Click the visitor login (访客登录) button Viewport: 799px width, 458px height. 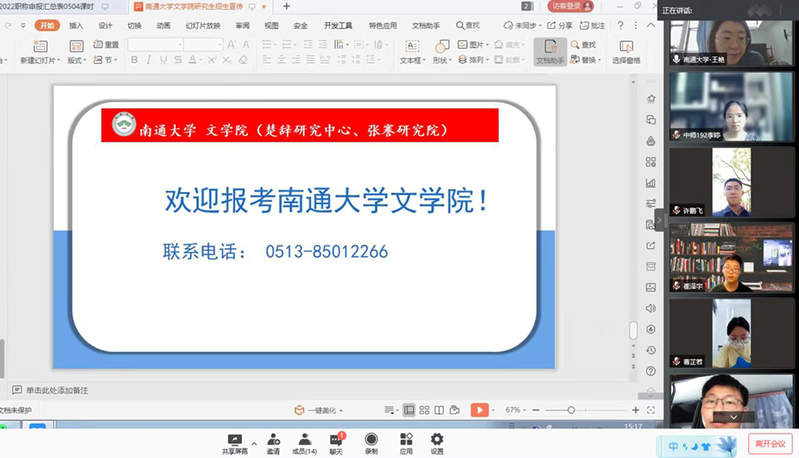tap(571, 6)
